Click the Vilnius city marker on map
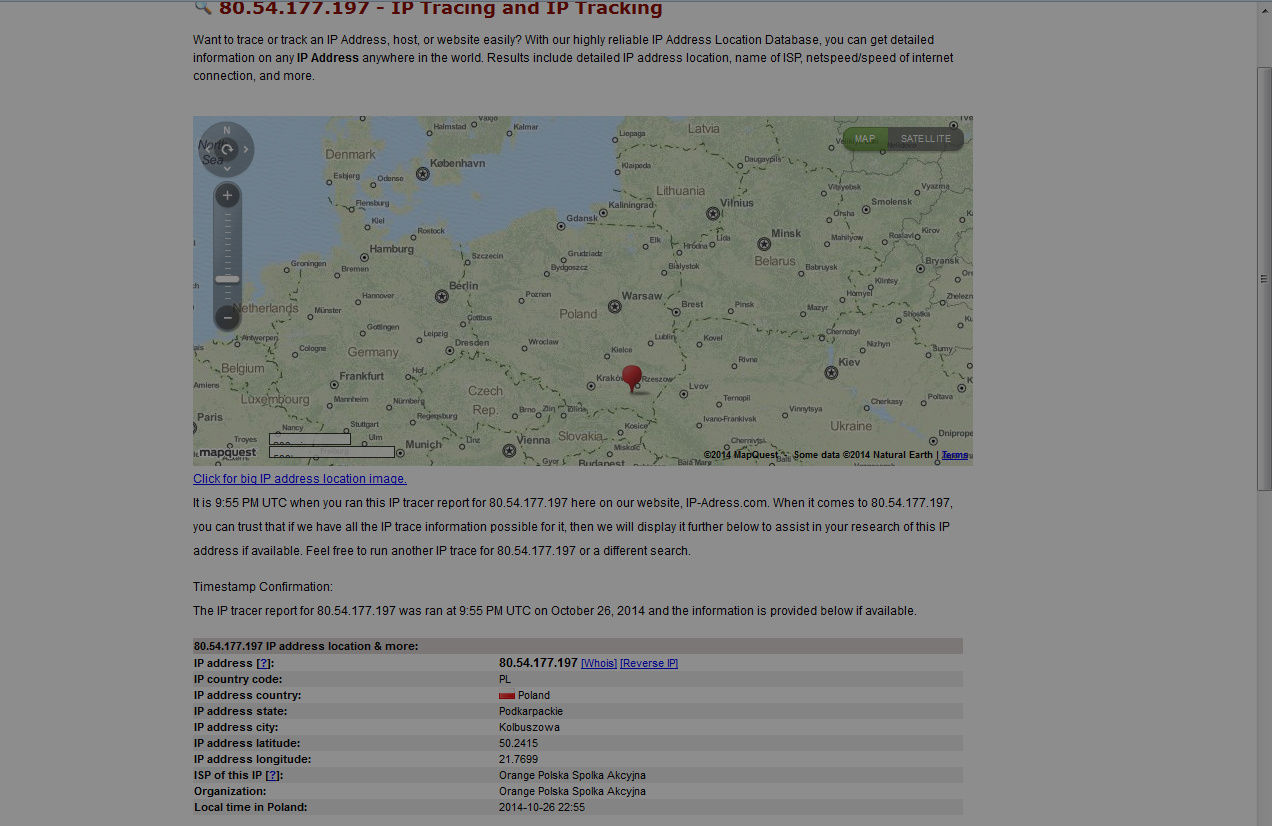Screen dimensions: 1272x826 [713, 213]
